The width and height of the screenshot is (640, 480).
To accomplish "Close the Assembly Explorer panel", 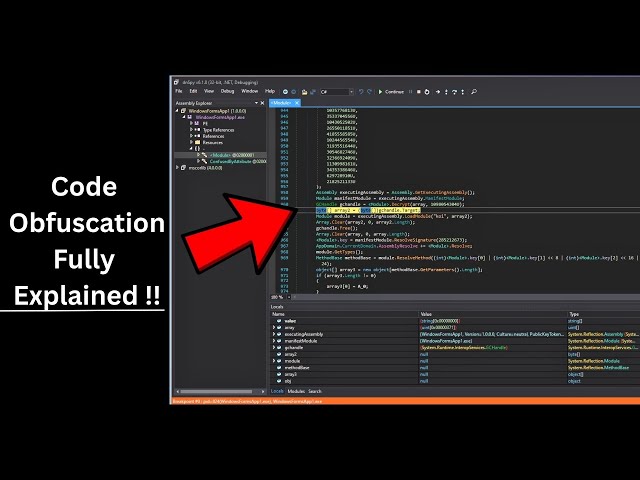I will (x=262, y=103).
